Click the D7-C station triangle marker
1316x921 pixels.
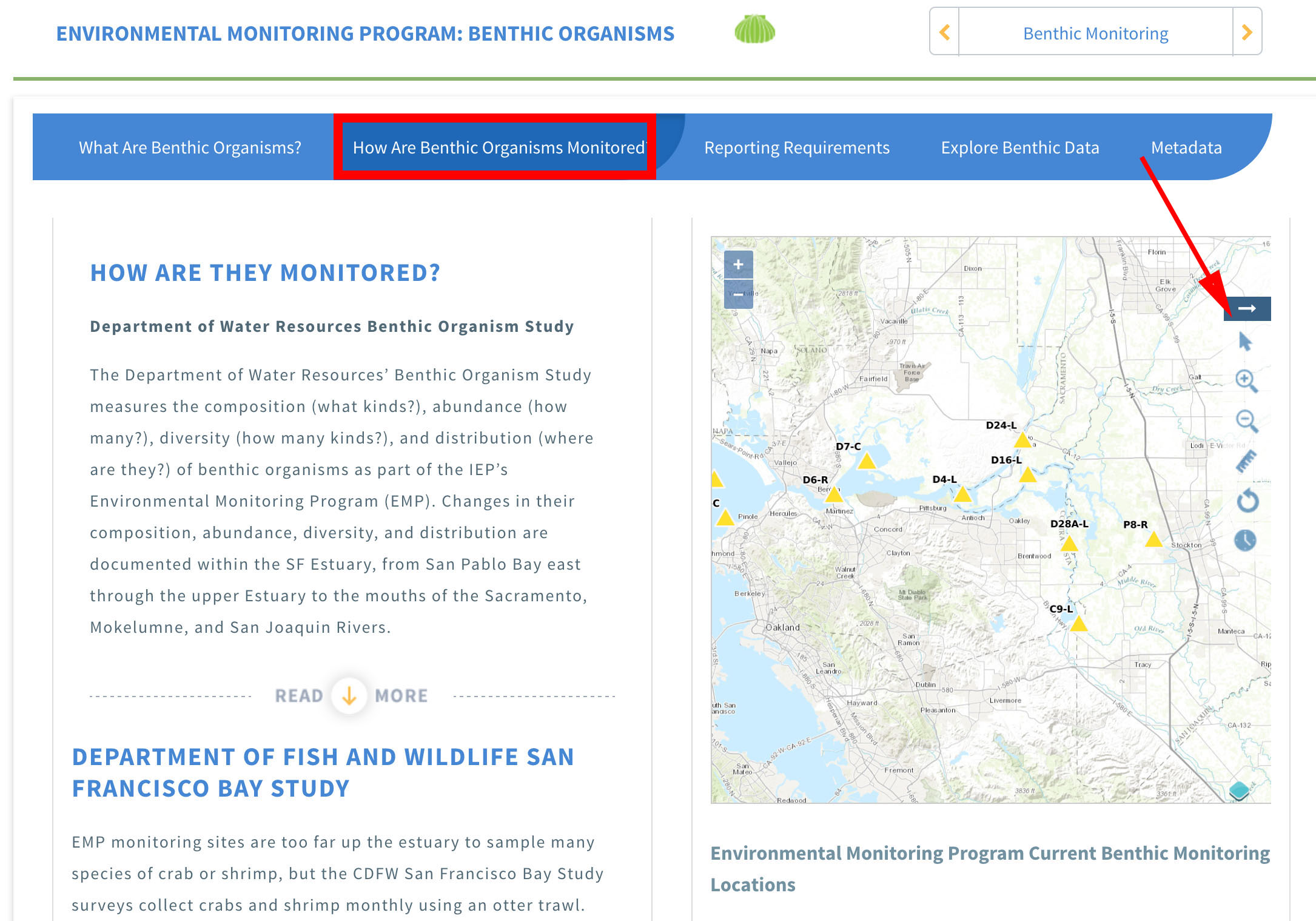point(867,461)
